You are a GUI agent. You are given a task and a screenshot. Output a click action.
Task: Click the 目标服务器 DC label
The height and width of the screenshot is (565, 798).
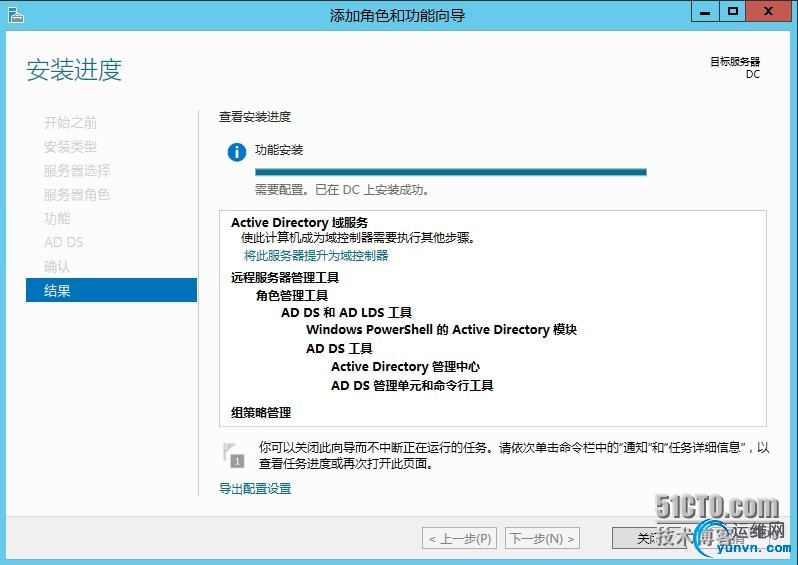pyautogui.click(x=735, y=68)
